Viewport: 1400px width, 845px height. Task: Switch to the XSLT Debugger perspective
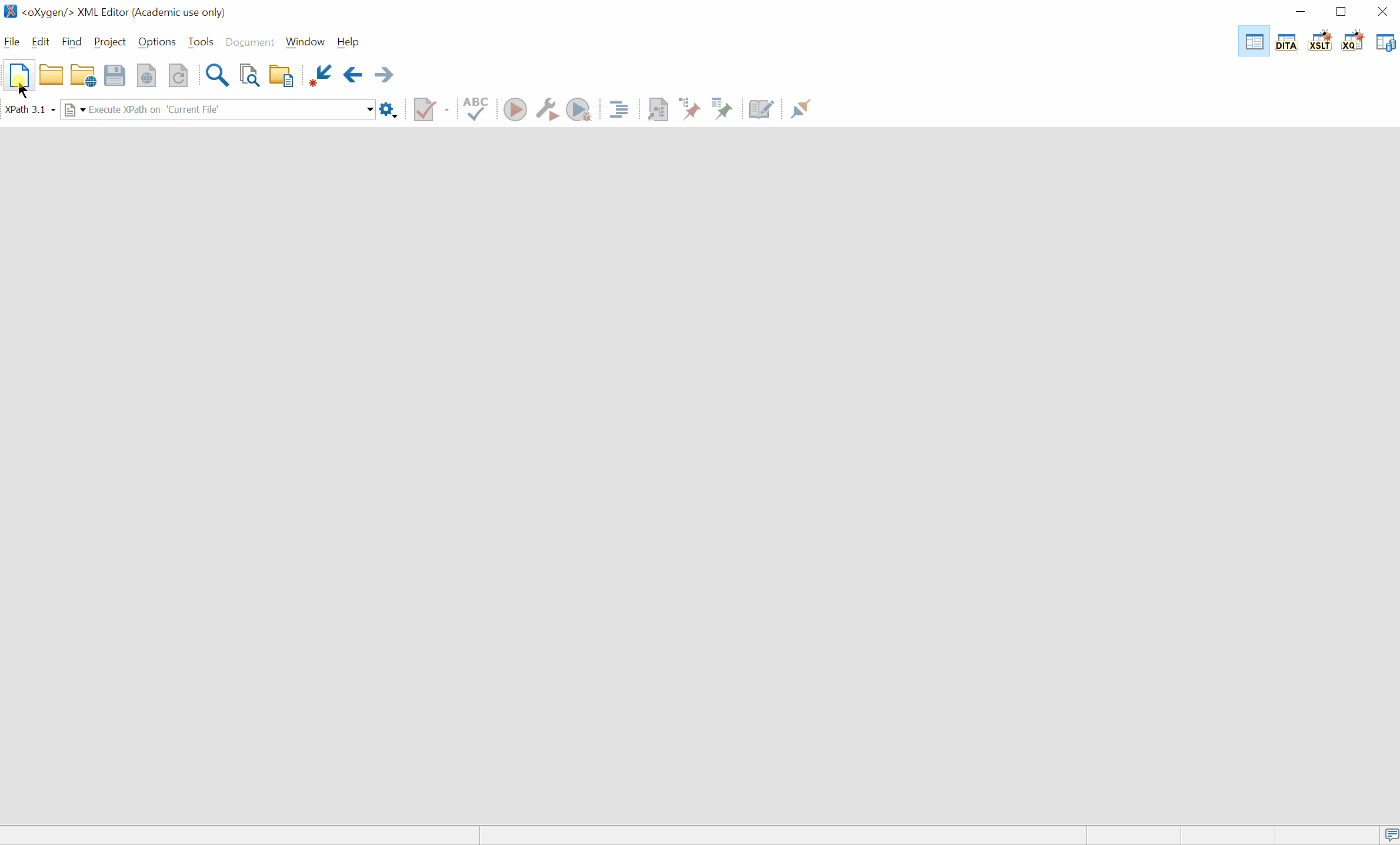1319,41
